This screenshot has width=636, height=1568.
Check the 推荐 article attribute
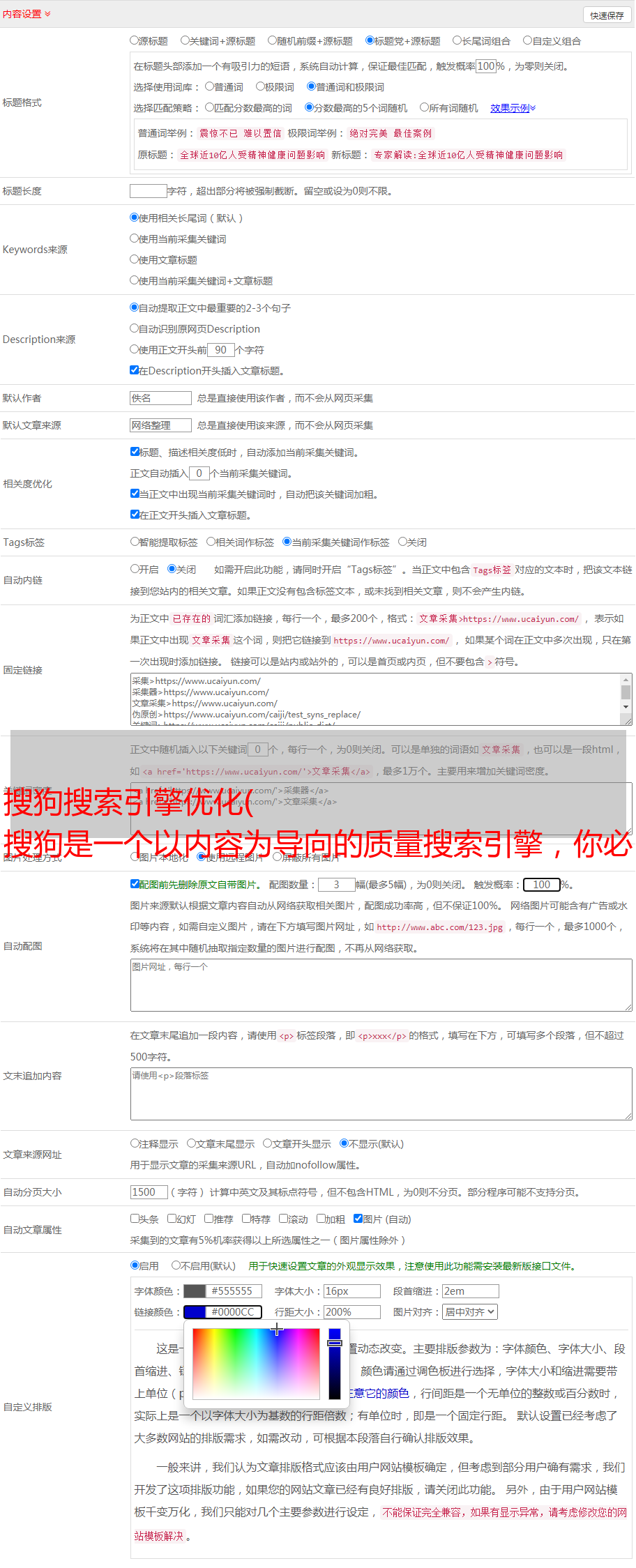pos(209,1219)
